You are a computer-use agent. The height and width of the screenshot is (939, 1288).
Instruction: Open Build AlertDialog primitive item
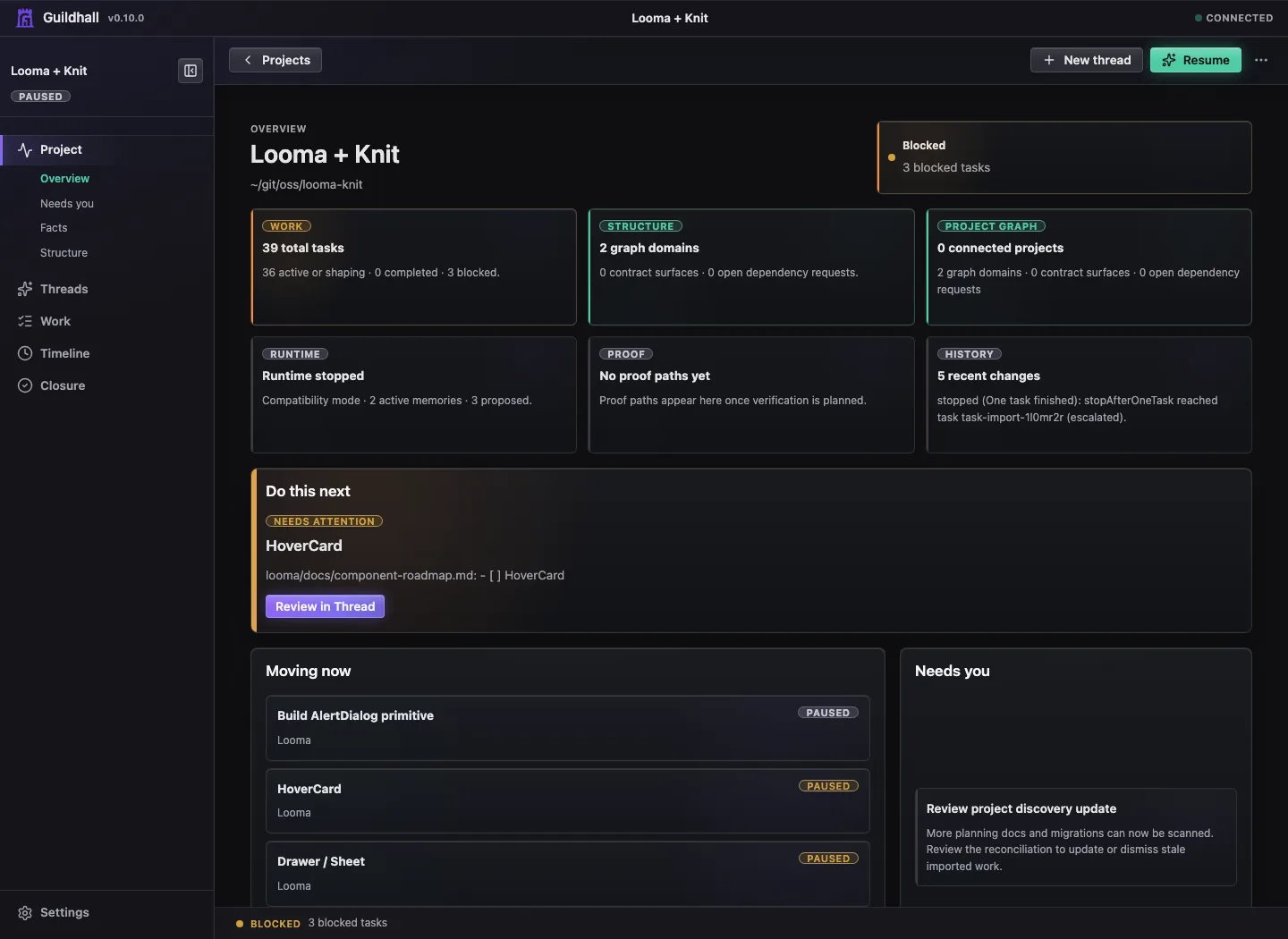click(x=568, y=728)
